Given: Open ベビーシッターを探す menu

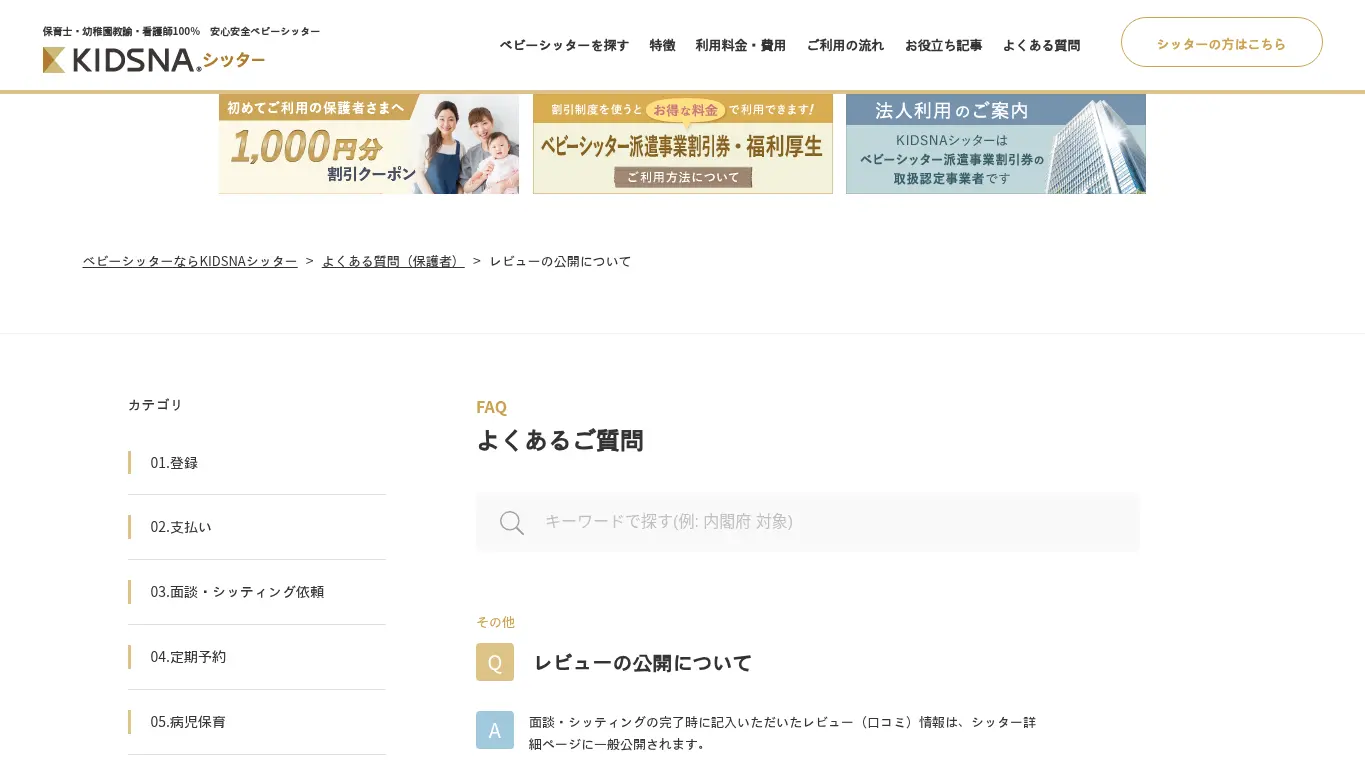Looking at the screenshot, I should coord(565,45).
